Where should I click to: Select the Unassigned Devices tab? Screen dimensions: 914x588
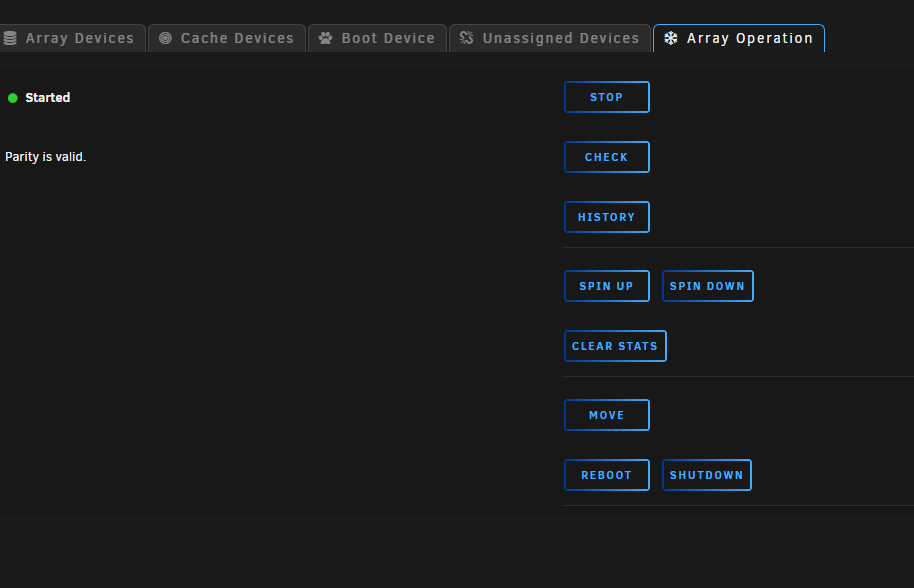[x=550, y=38]
